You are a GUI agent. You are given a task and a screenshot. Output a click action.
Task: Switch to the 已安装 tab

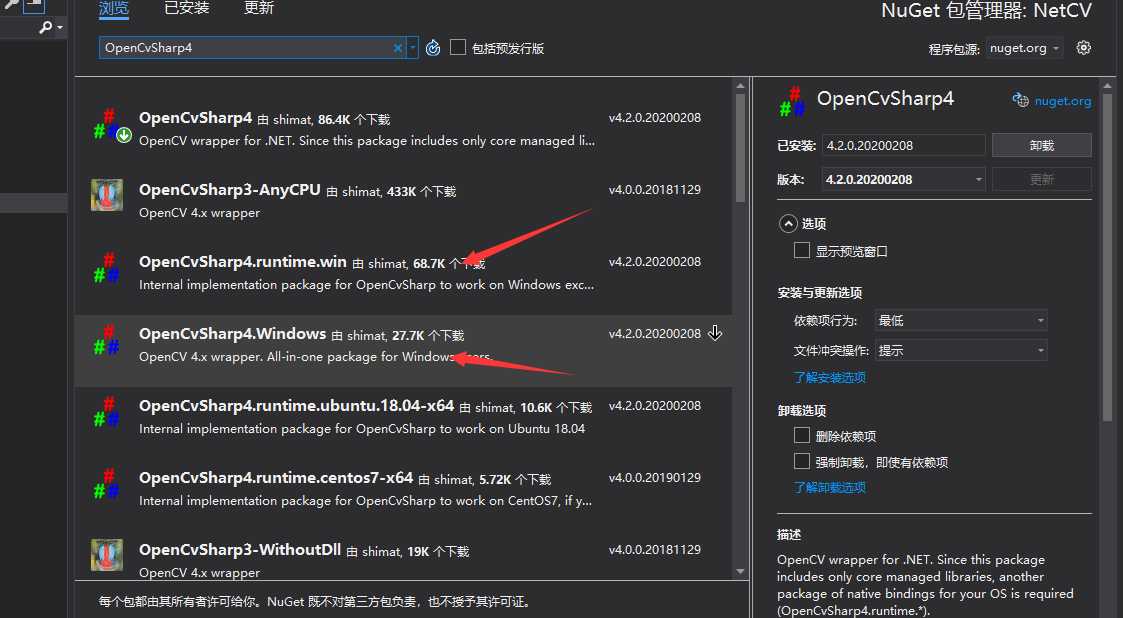click(x=187, y=9)
